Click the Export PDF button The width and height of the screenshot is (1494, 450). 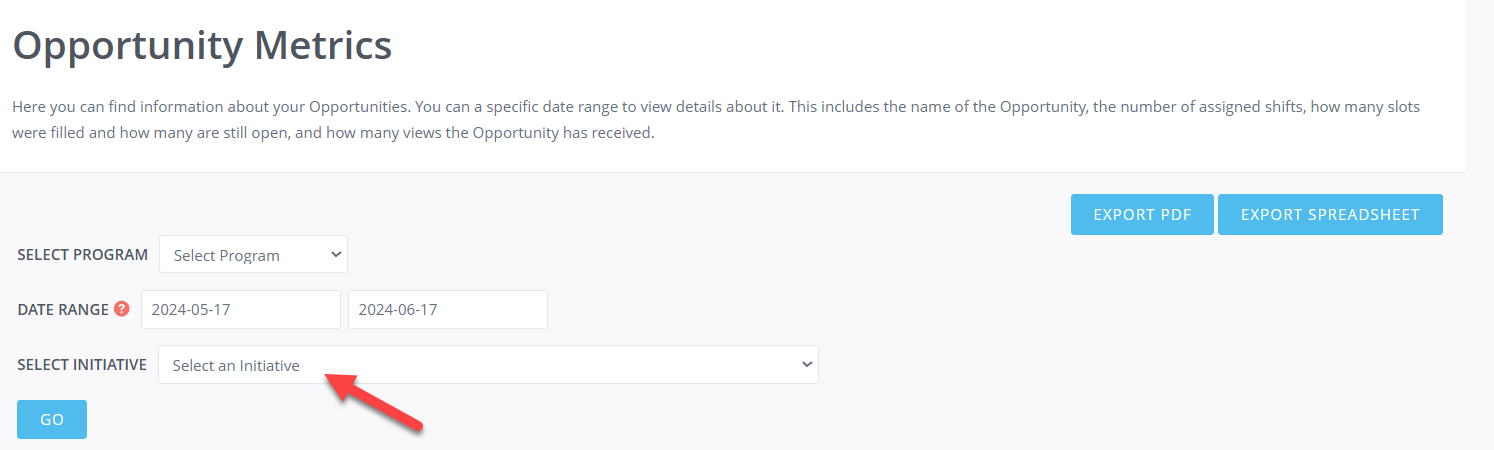coord(1142,215)
